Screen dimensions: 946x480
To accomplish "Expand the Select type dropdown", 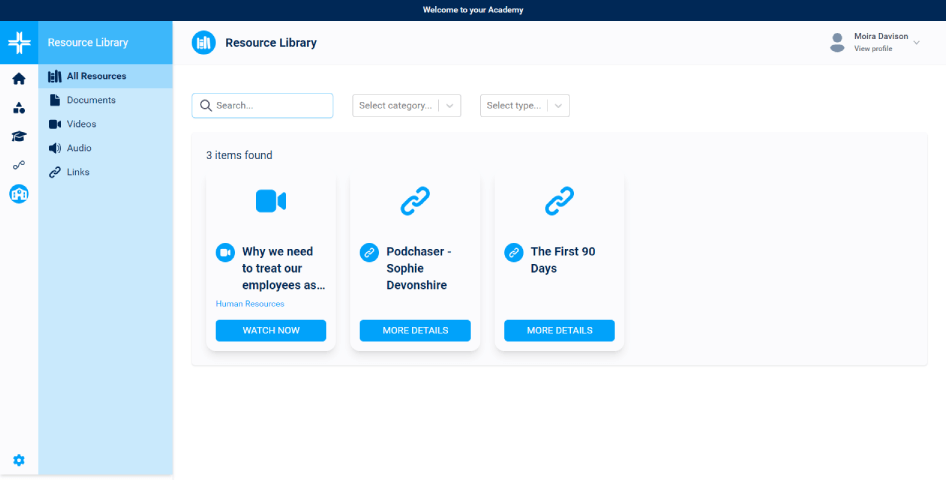I will pyautogui.click(x=524, y=105).
